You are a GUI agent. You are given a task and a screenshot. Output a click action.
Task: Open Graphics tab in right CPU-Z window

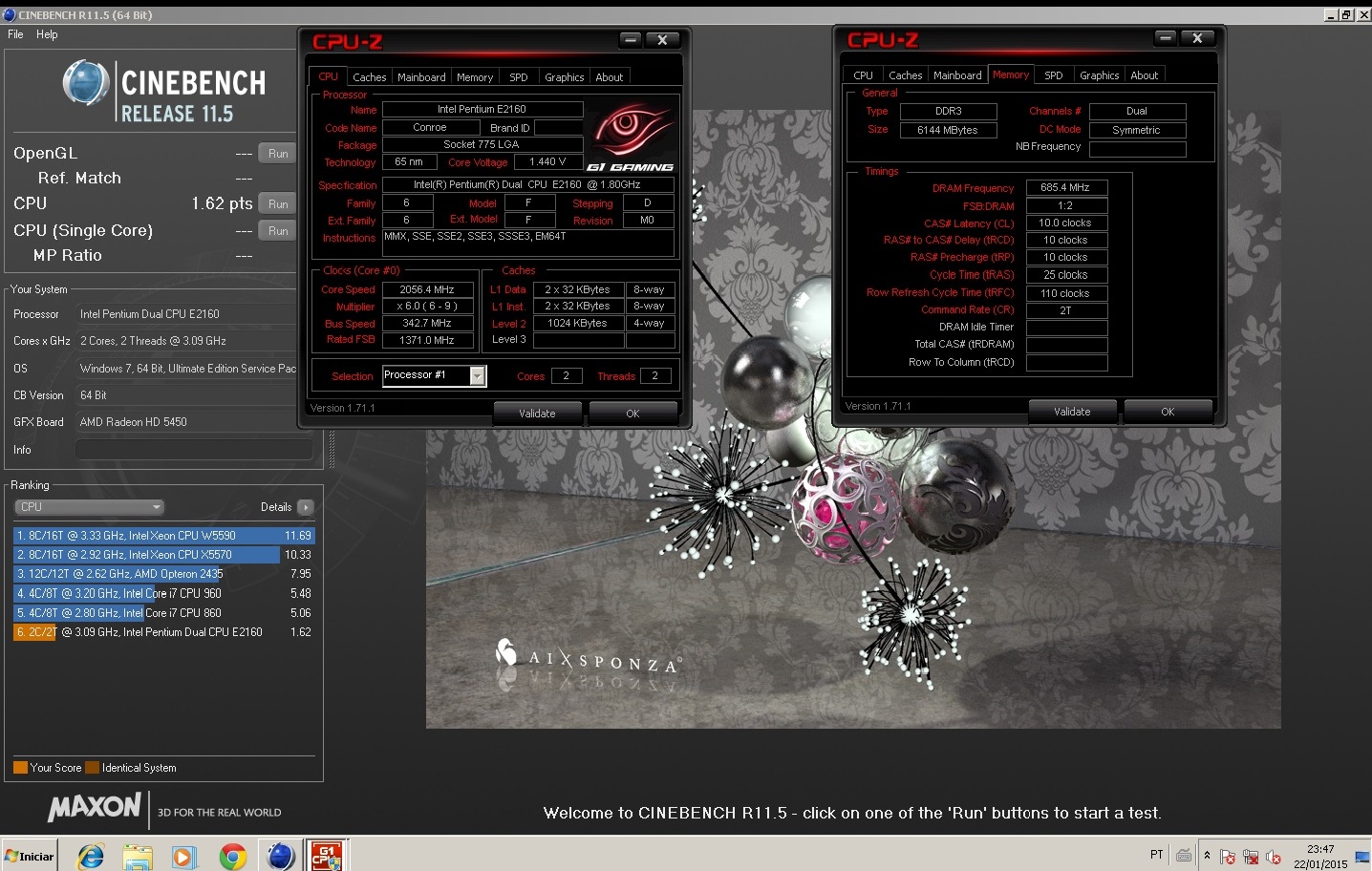(x=1100, y=75)
